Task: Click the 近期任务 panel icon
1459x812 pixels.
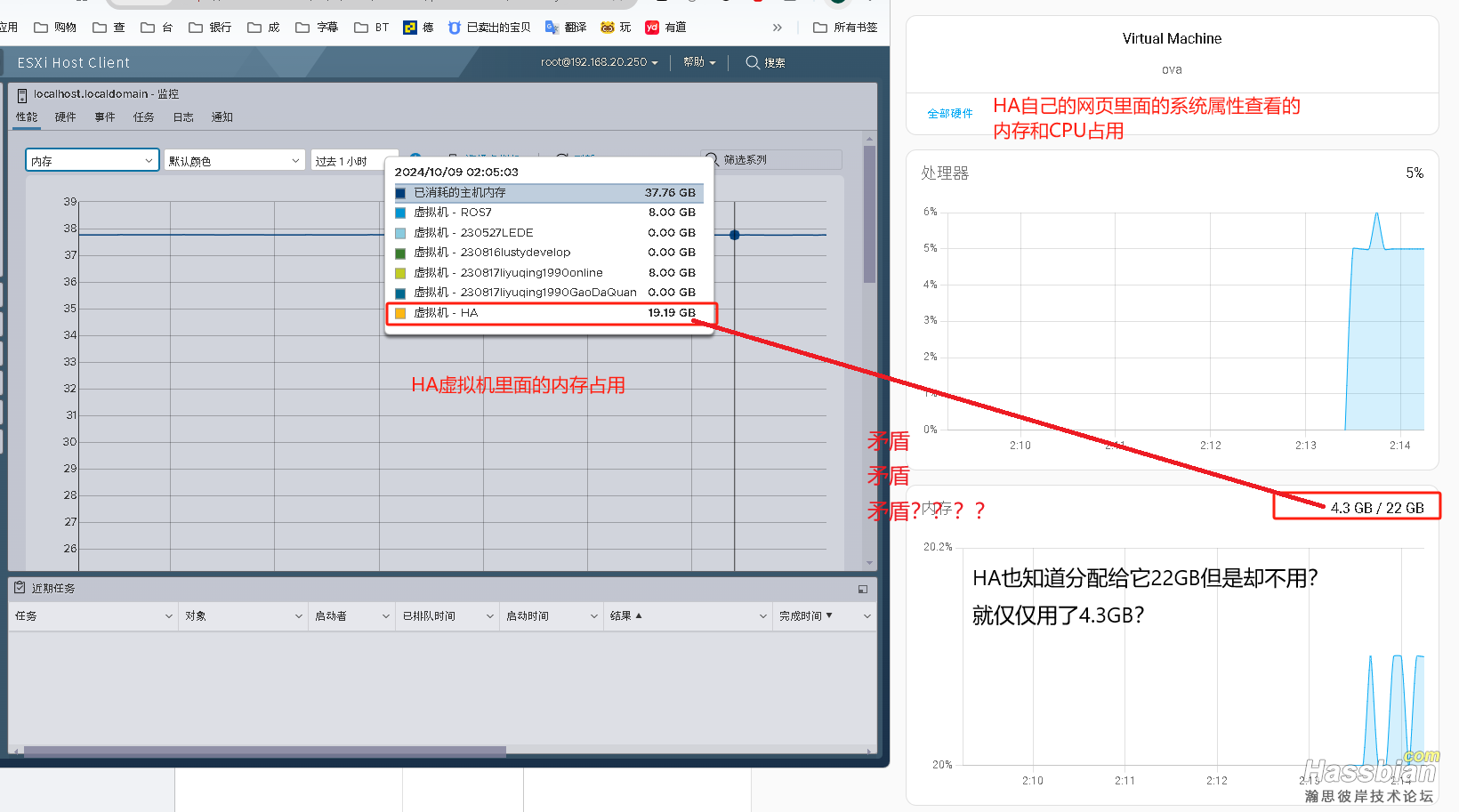Action: click(x=20, y=588)
